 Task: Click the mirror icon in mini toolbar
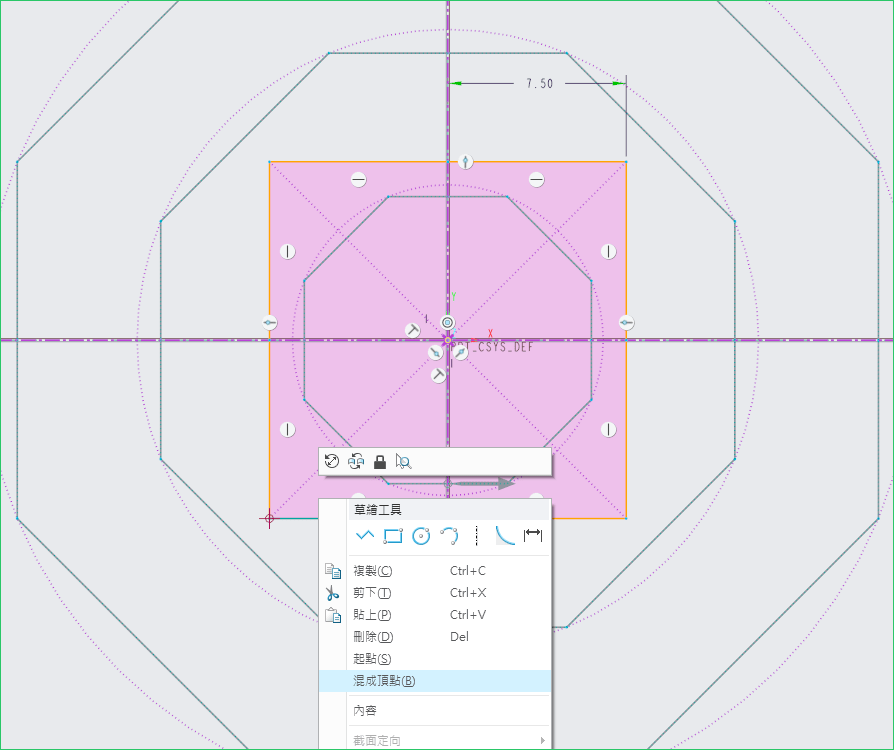[356, 461]
